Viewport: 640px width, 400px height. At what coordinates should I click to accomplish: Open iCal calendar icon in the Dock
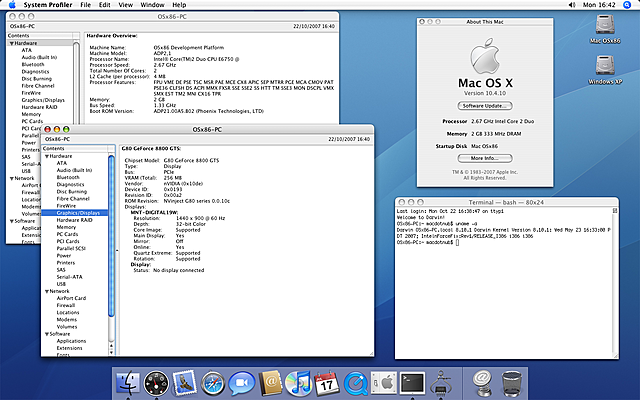coord(327,383)
